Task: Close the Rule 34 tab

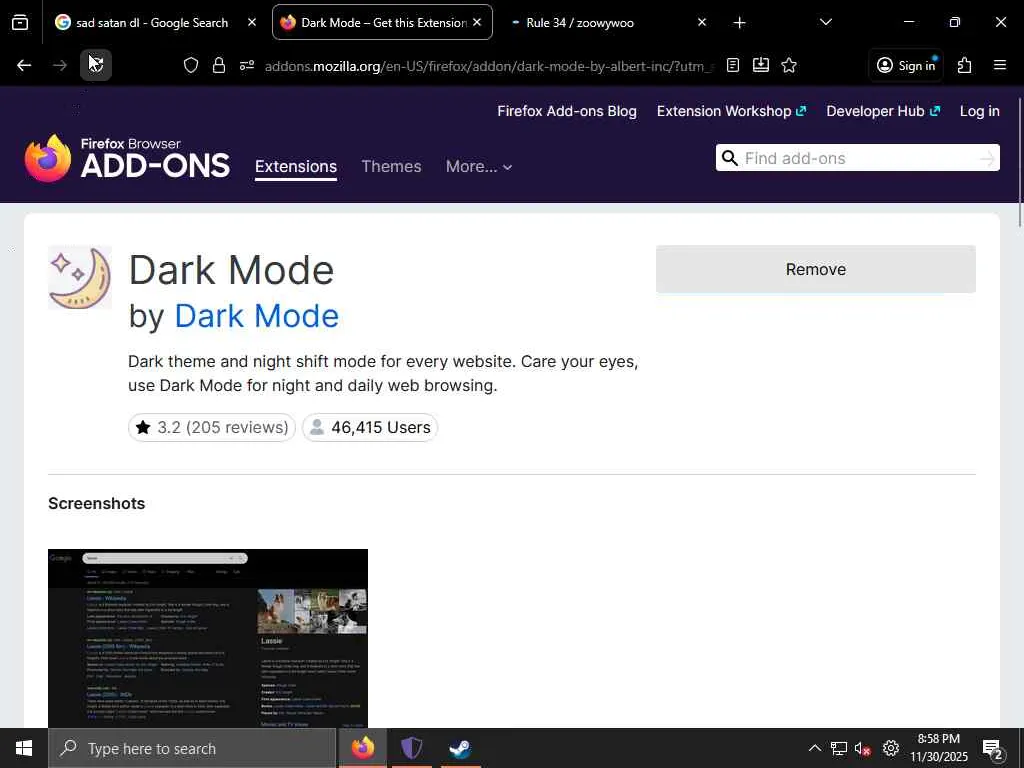Action: point(702,22)
